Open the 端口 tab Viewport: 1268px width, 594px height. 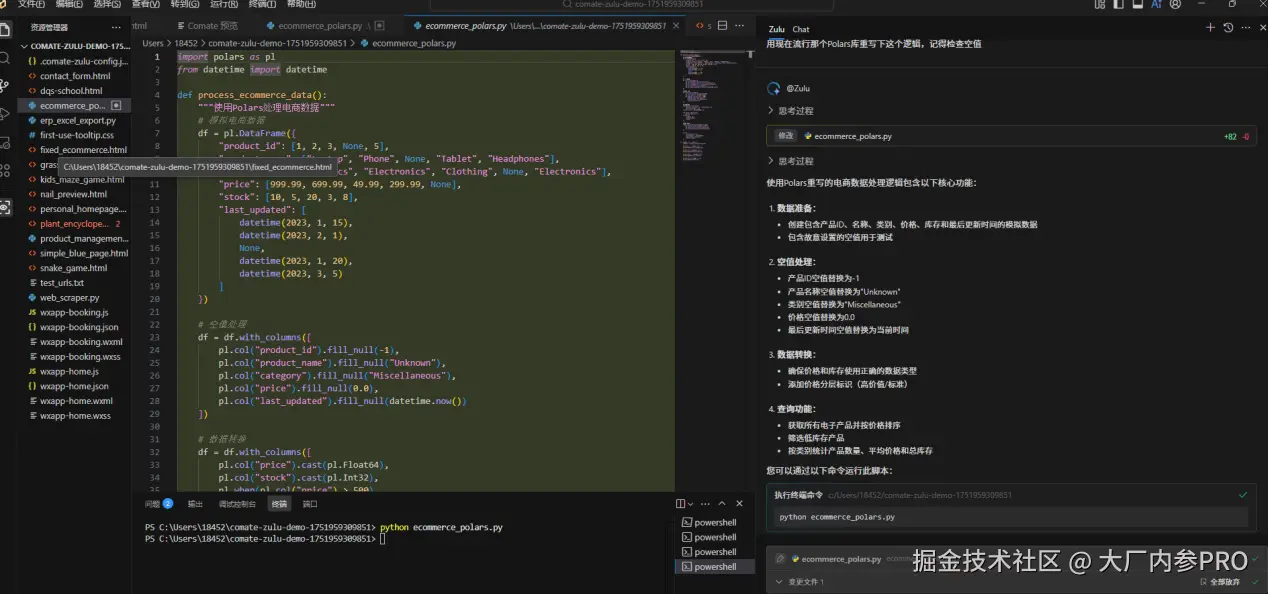pos(310,504)
